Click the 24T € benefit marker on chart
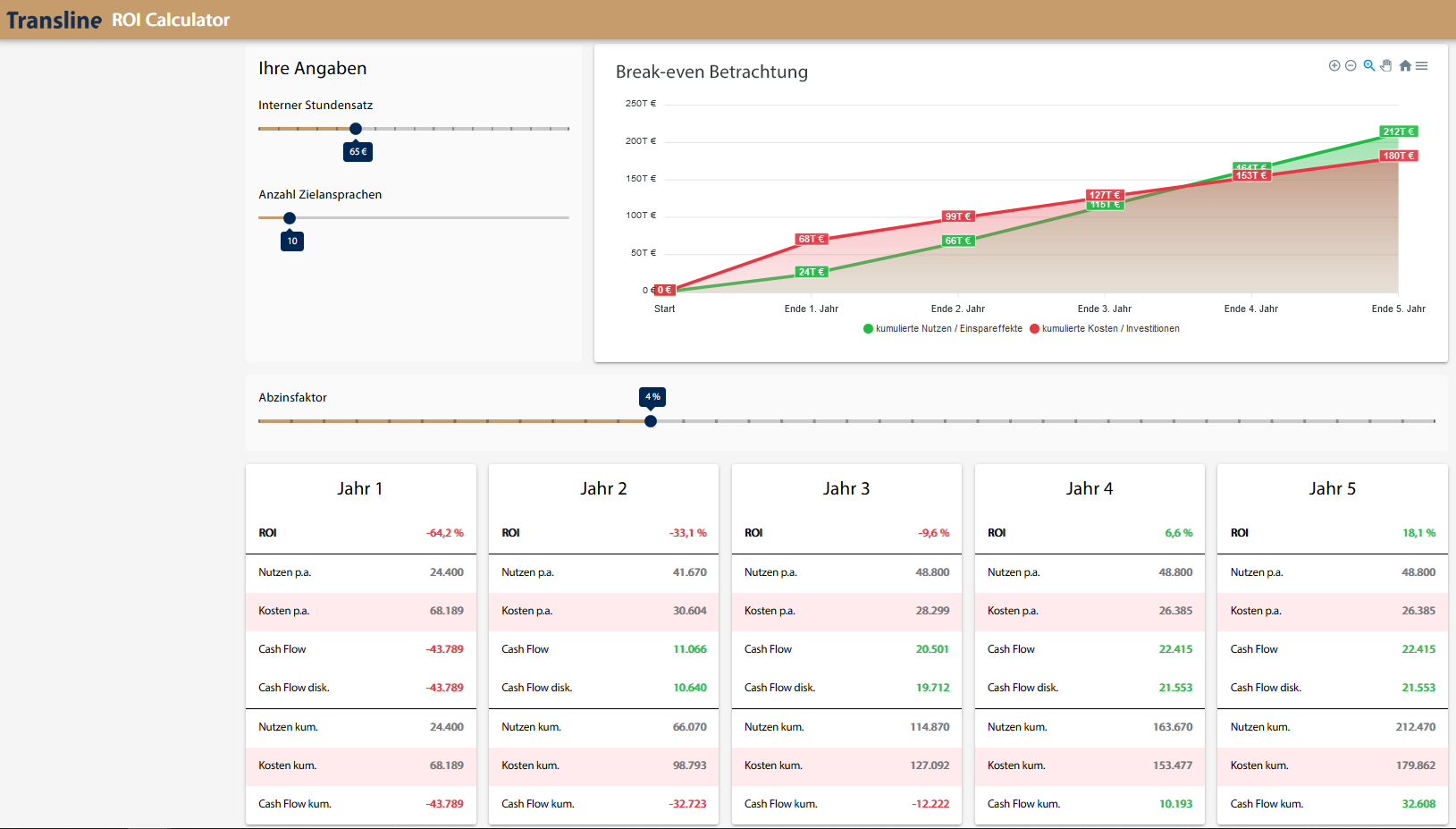Viewport: 1456px width, 829px height. [812, 272]
